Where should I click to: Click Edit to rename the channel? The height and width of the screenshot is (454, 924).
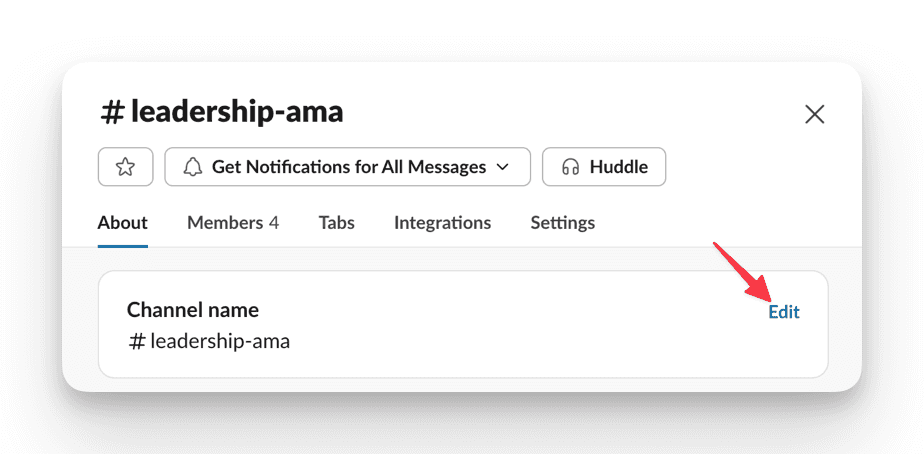click(x=784, y=312)
